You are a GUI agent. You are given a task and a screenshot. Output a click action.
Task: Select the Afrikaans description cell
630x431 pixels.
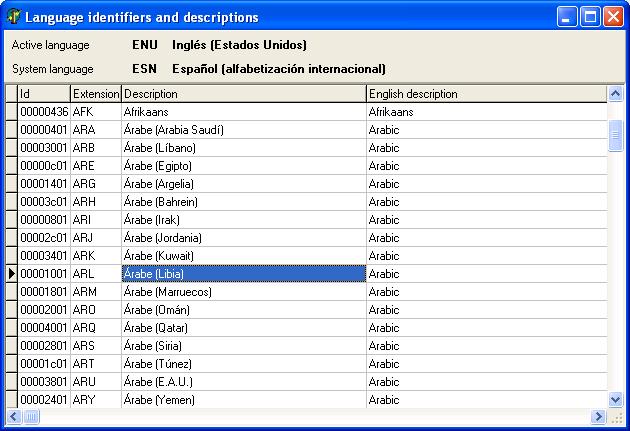243,112
